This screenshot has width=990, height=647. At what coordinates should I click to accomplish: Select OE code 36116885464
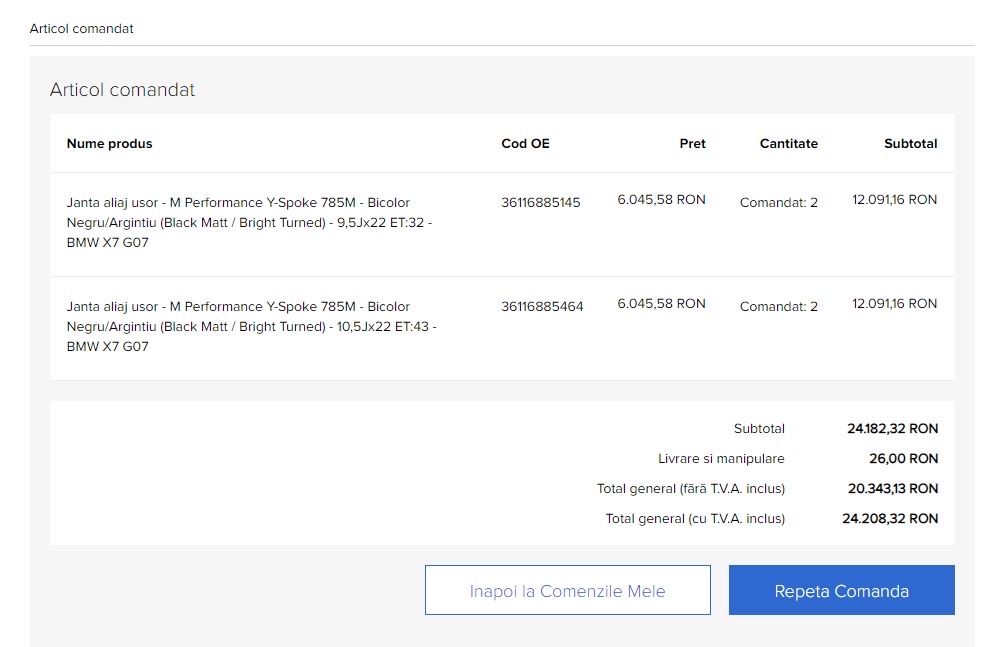tap(542, 306)
